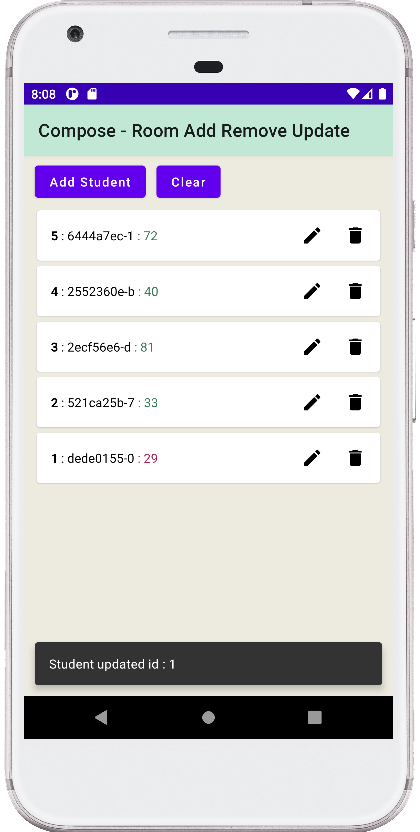Tap the Android recents square button

[315, 717]
